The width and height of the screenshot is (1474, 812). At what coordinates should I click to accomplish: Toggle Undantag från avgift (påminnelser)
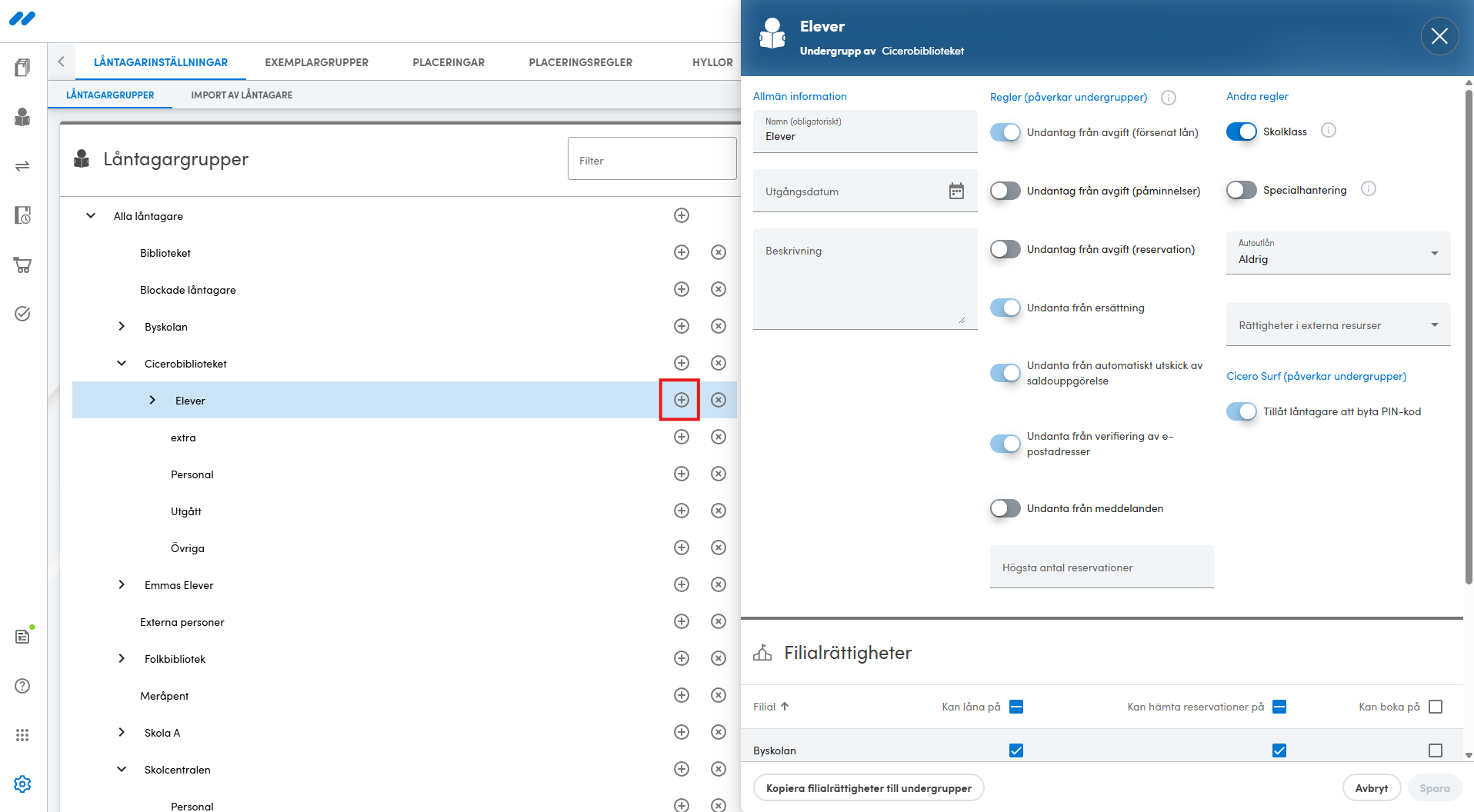(x=1005, y=191)
